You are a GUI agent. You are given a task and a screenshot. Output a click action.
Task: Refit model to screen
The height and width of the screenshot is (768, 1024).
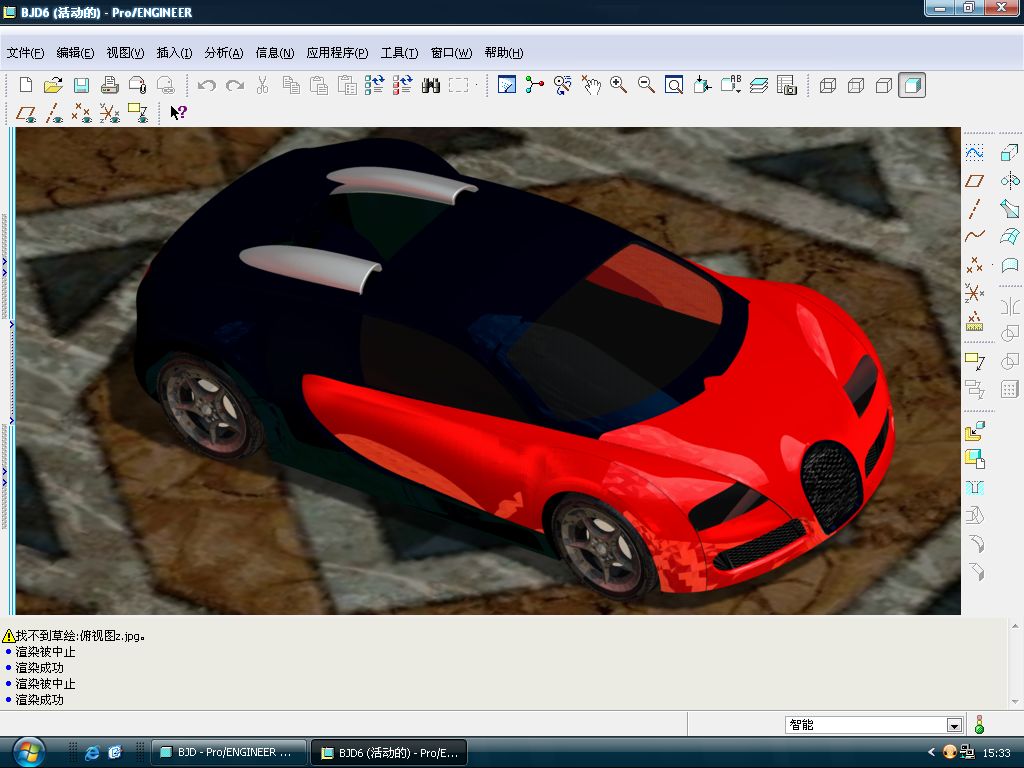tap(674, 85)
